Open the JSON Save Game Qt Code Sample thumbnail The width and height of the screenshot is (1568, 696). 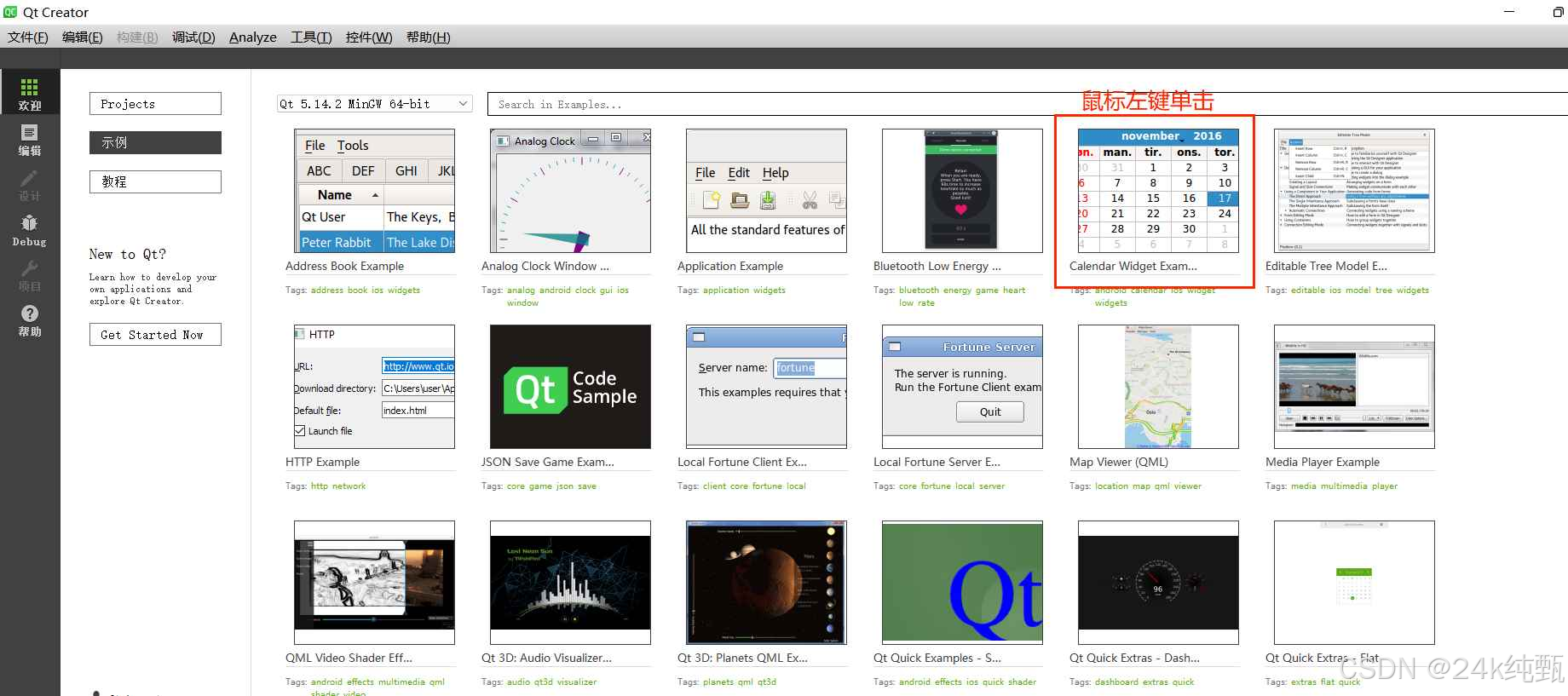tap(570, 387)
